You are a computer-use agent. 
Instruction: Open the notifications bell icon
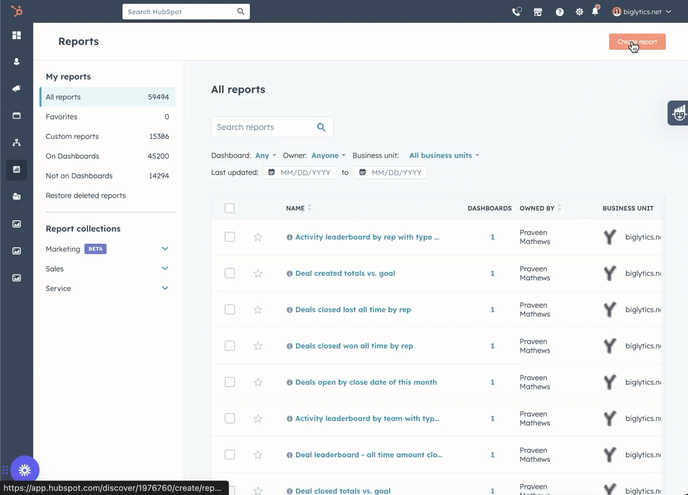(595, 11)
